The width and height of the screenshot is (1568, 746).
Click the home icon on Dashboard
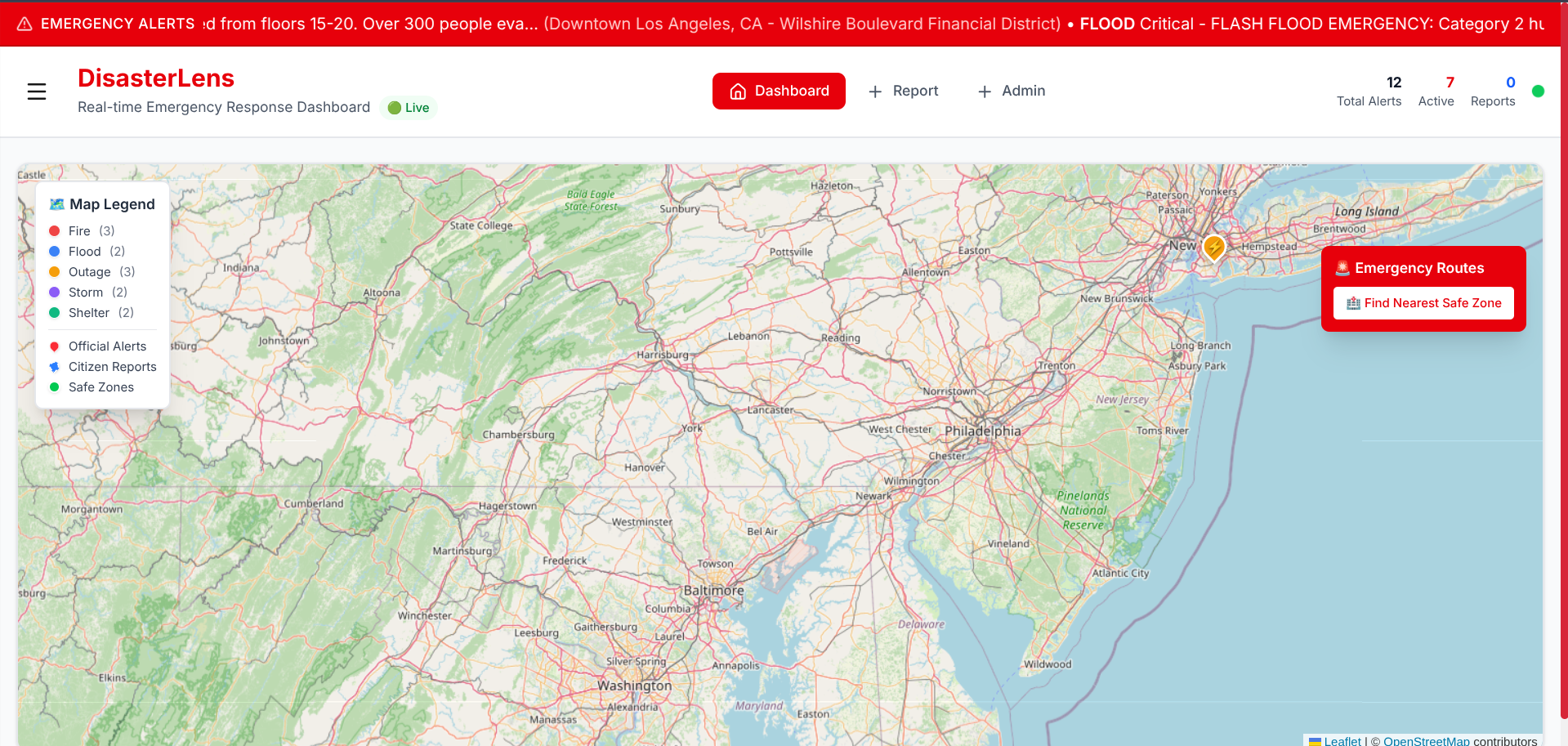pyautogui.click(x=738, y=92)
